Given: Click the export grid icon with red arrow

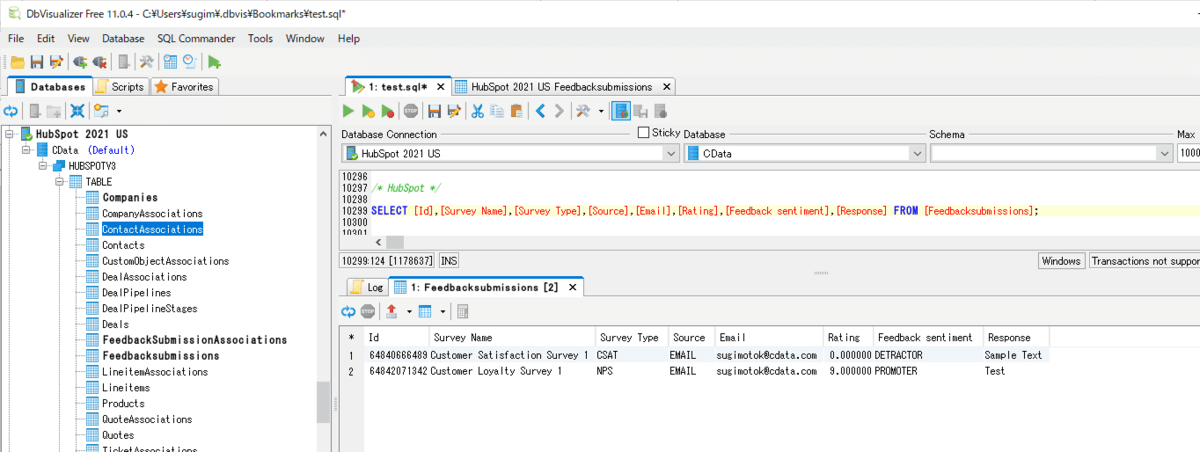Looking at the screenshot, I should [x=391, y=311].
